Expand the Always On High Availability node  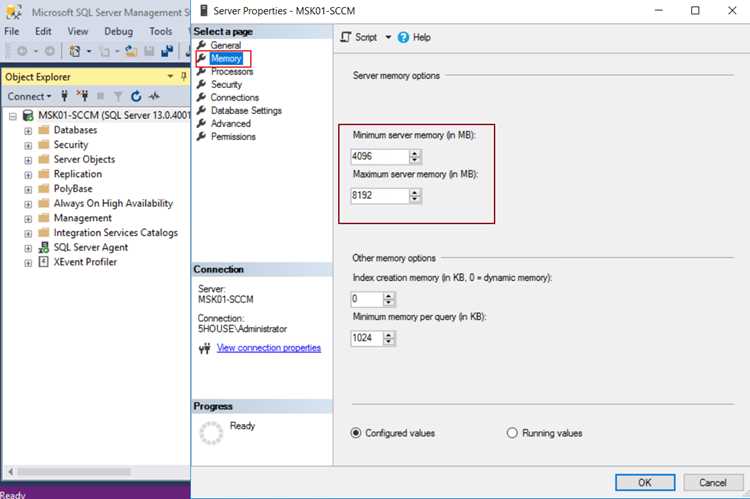(x=28, y=204)
